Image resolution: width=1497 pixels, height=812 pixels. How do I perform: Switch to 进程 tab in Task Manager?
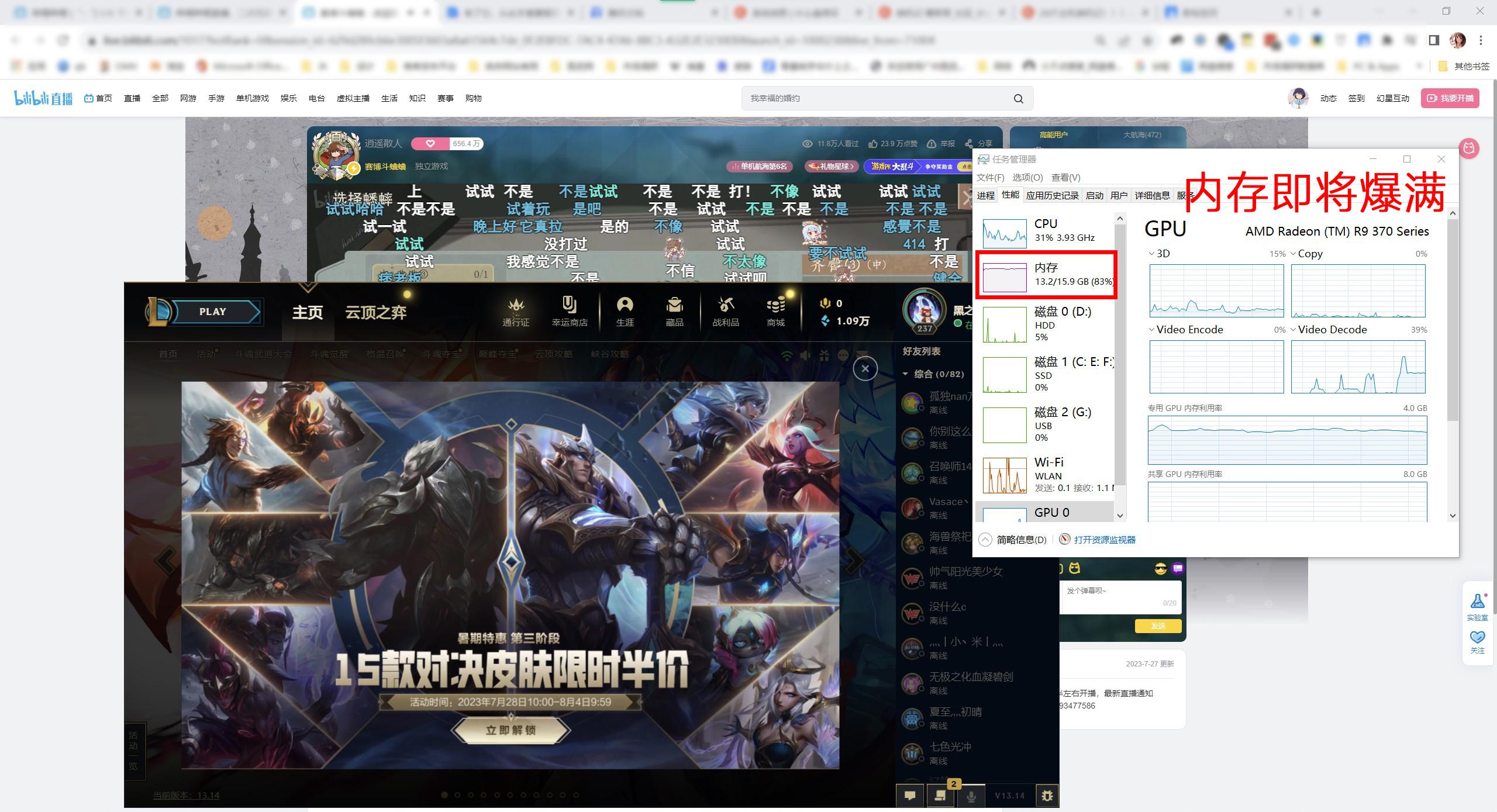985,195
